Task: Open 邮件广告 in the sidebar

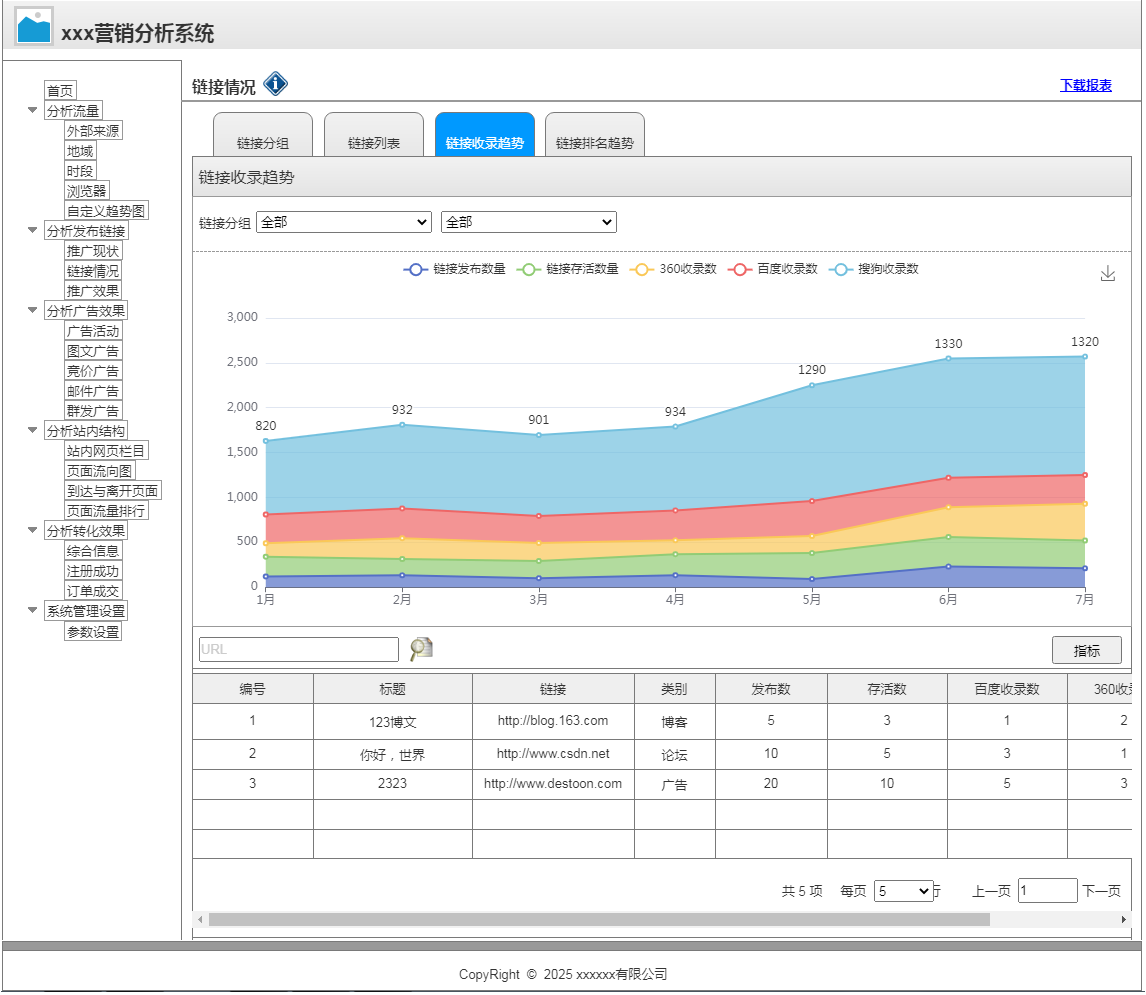Action: (x=93, y=390)
